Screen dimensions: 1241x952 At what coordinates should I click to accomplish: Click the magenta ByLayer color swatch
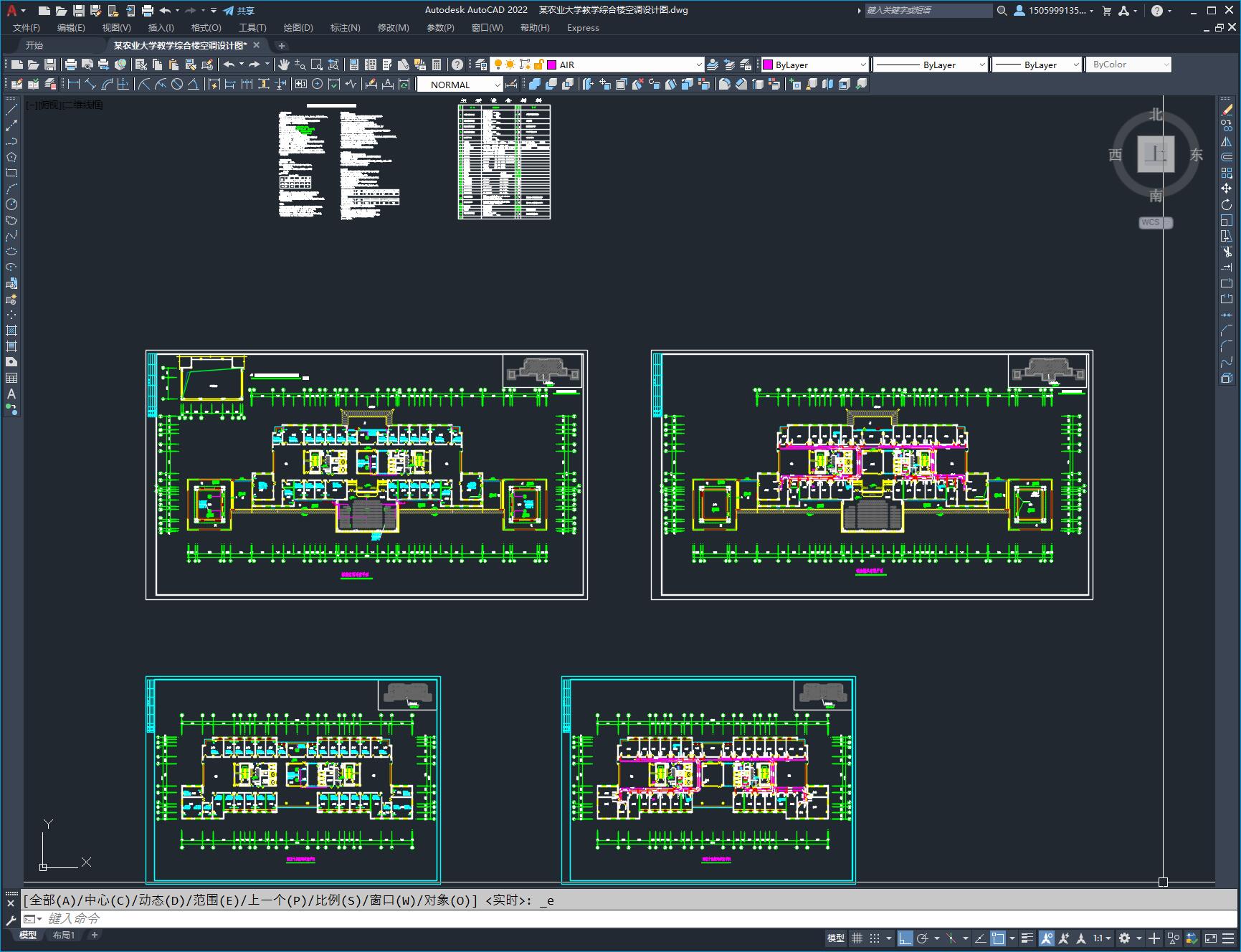768,65
